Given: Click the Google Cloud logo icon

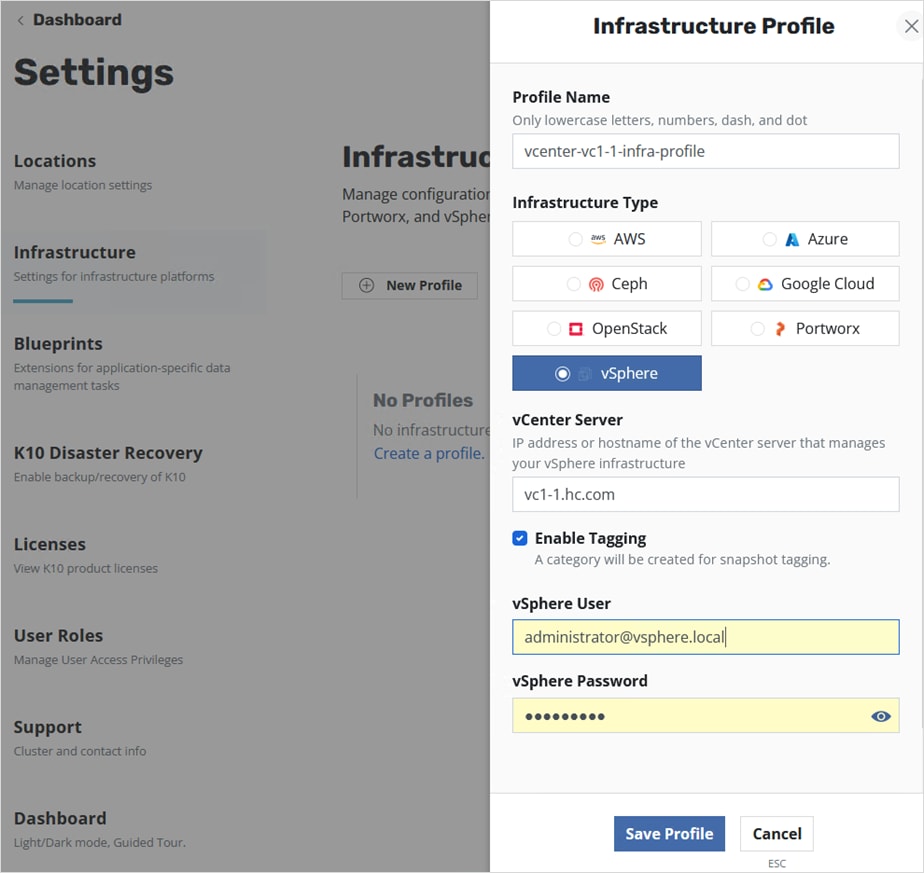Looking at the screenshot, I should click(765, 284).
